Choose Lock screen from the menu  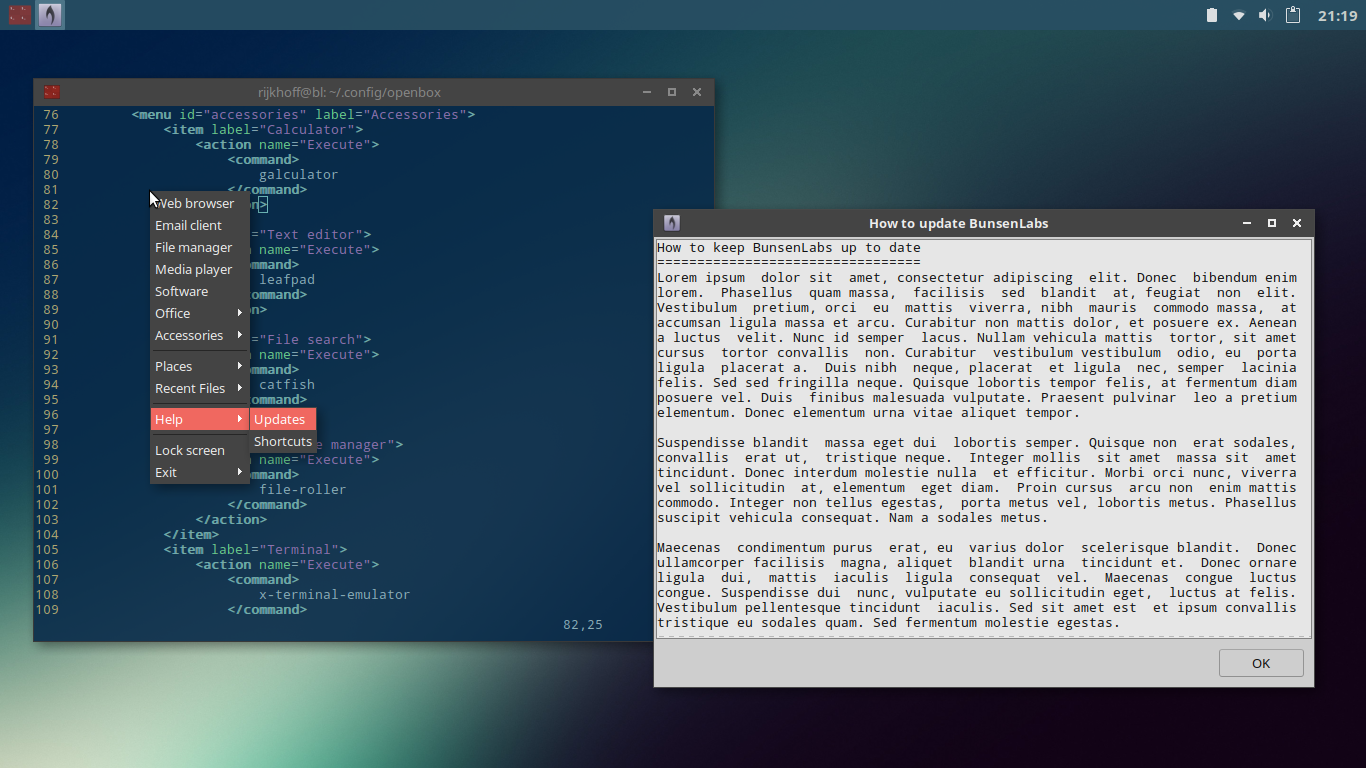(199, 450)
